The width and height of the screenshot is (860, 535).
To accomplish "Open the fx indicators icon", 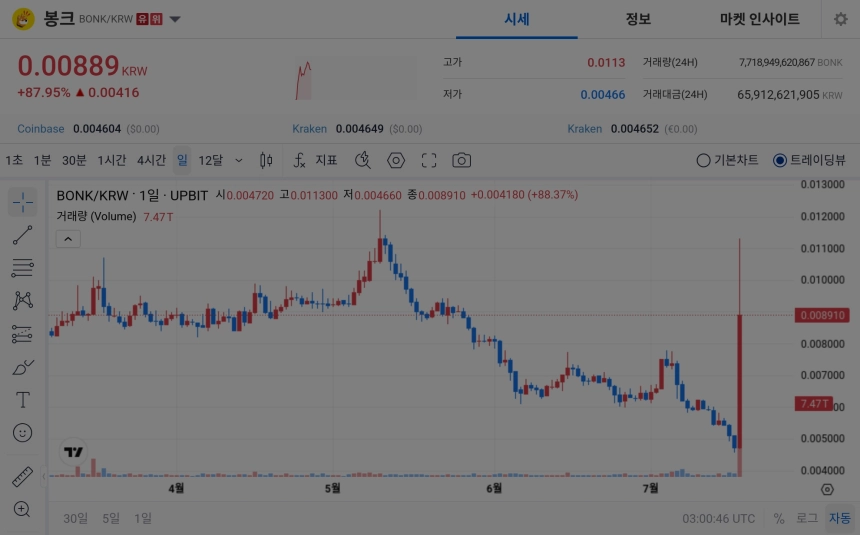I will (x=299, y=160).
